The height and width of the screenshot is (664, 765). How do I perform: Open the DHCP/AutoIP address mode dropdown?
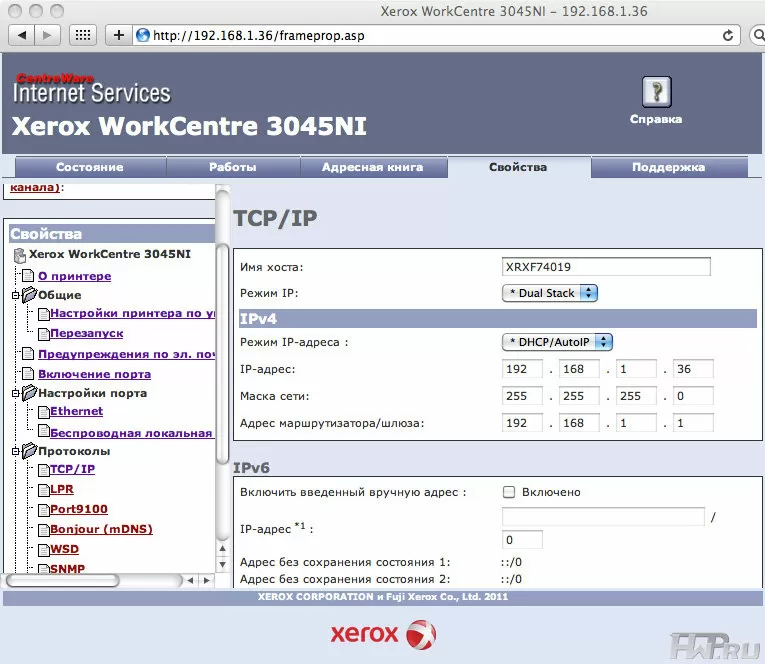557,341
